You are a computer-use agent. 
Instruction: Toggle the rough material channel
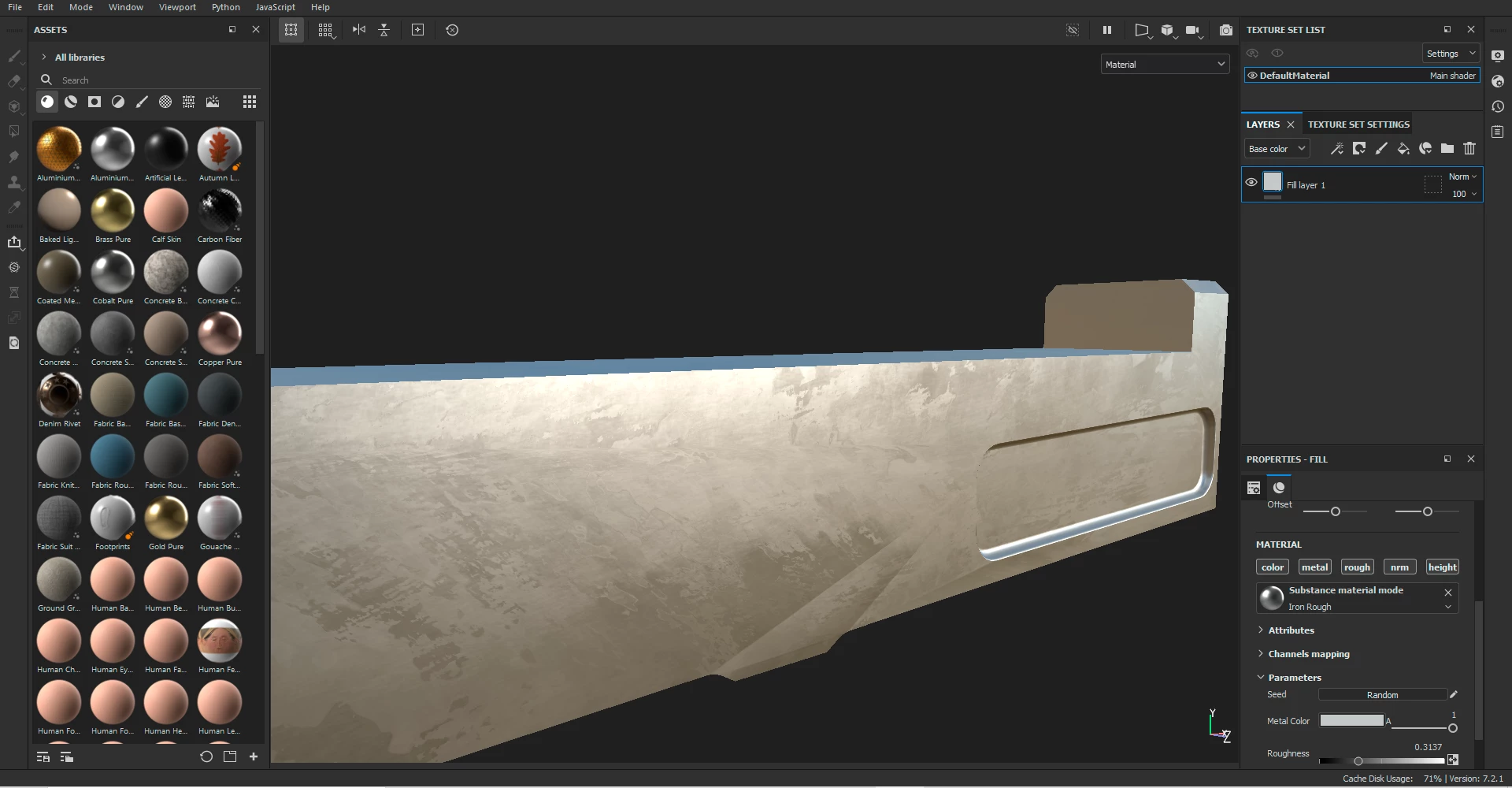[1357, 567]
